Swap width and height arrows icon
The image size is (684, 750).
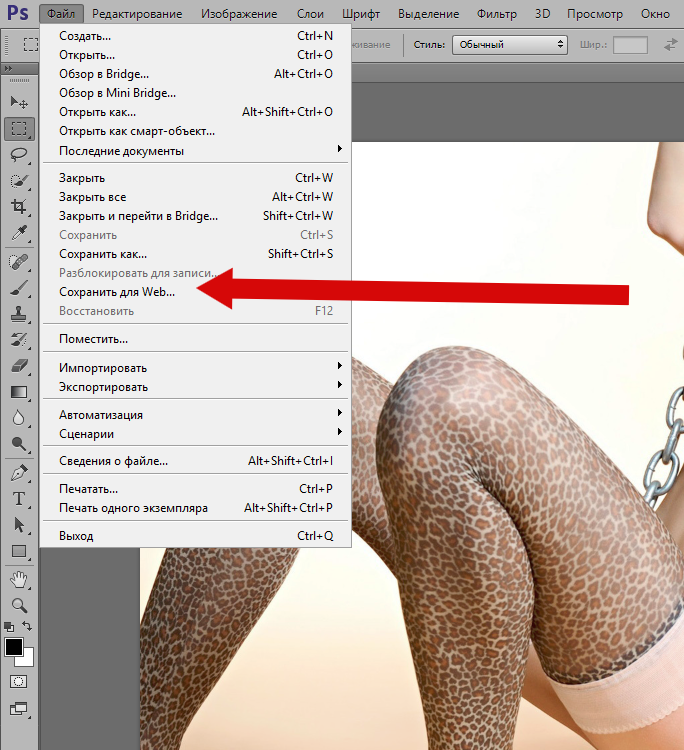(x=671, y=44)
